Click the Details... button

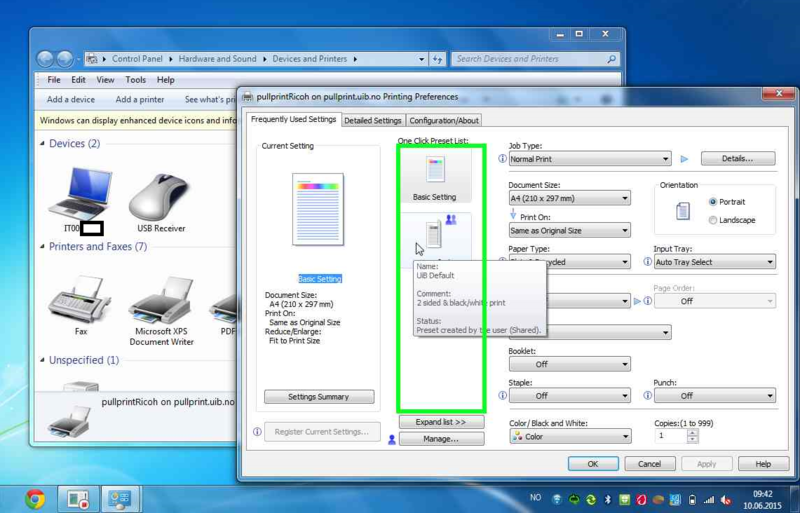coord(738,159)
